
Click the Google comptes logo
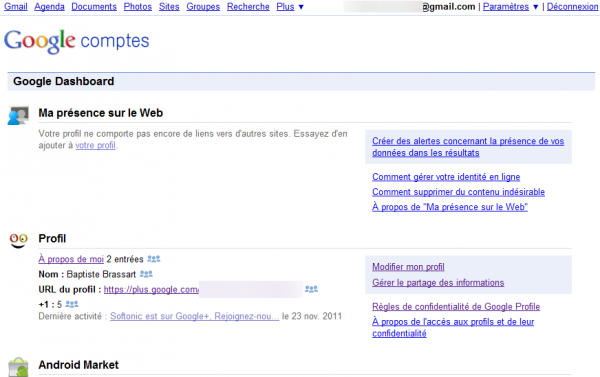[77, 41]
